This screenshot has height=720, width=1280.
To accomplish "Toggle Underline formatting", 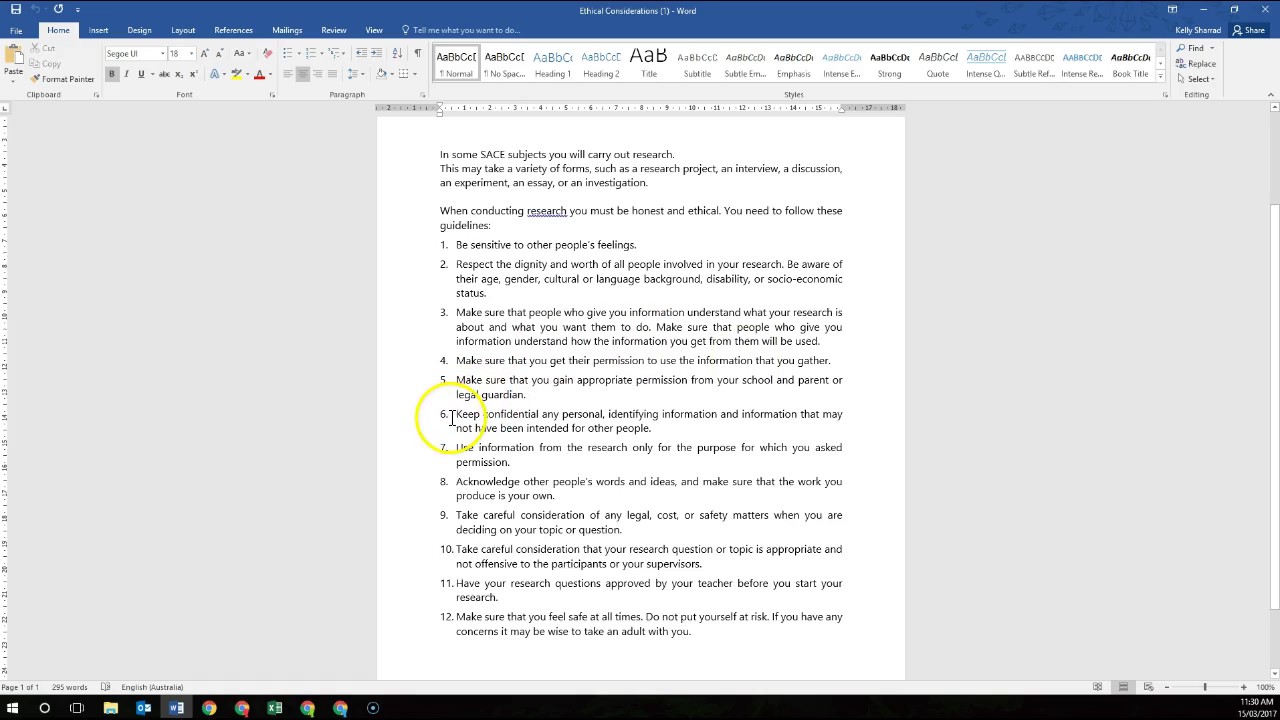I will (140, 74).
